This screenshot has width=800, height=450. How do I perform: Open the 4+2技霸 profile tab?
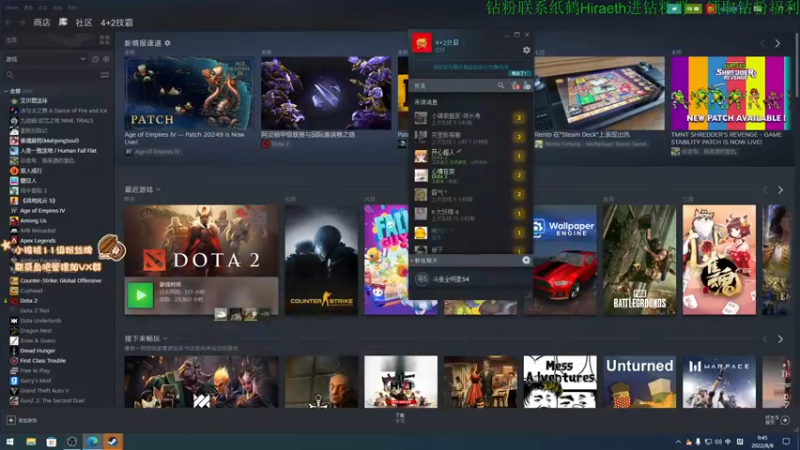point(116,22)
